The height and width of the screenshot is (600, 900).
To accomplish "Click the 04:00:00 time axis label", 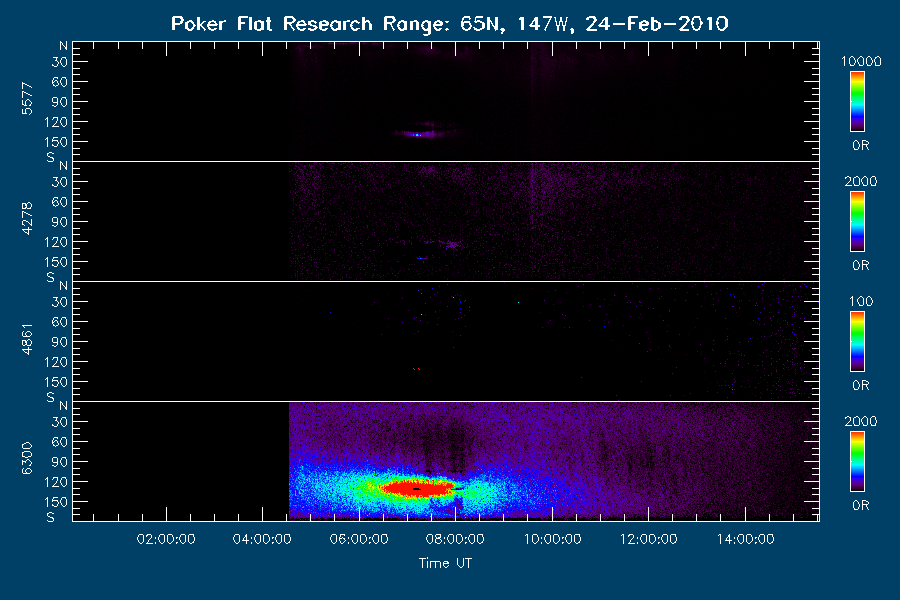I will [262, 539].
